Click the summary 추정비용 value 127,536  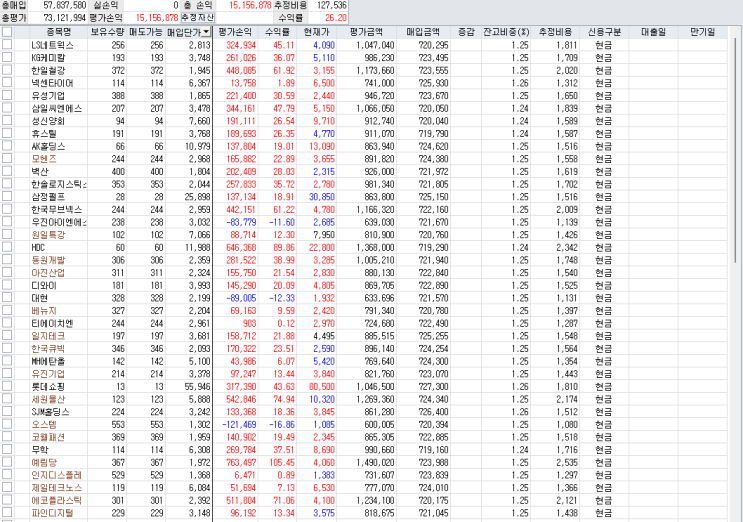[x=331, y=5]
